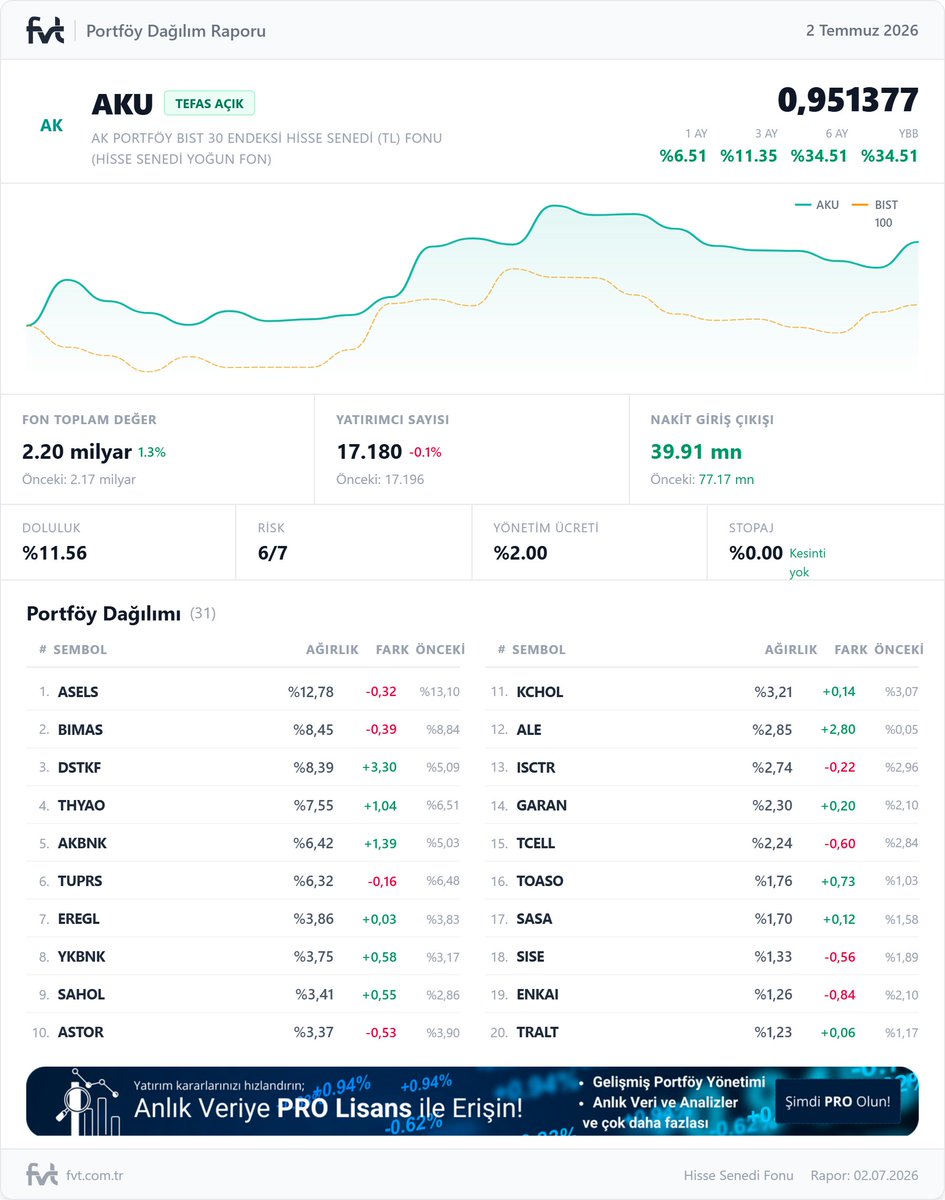945x1200 pixels.
Task: Open the fvt.com.tr footer link
Action: click(x=95, y=1175)
